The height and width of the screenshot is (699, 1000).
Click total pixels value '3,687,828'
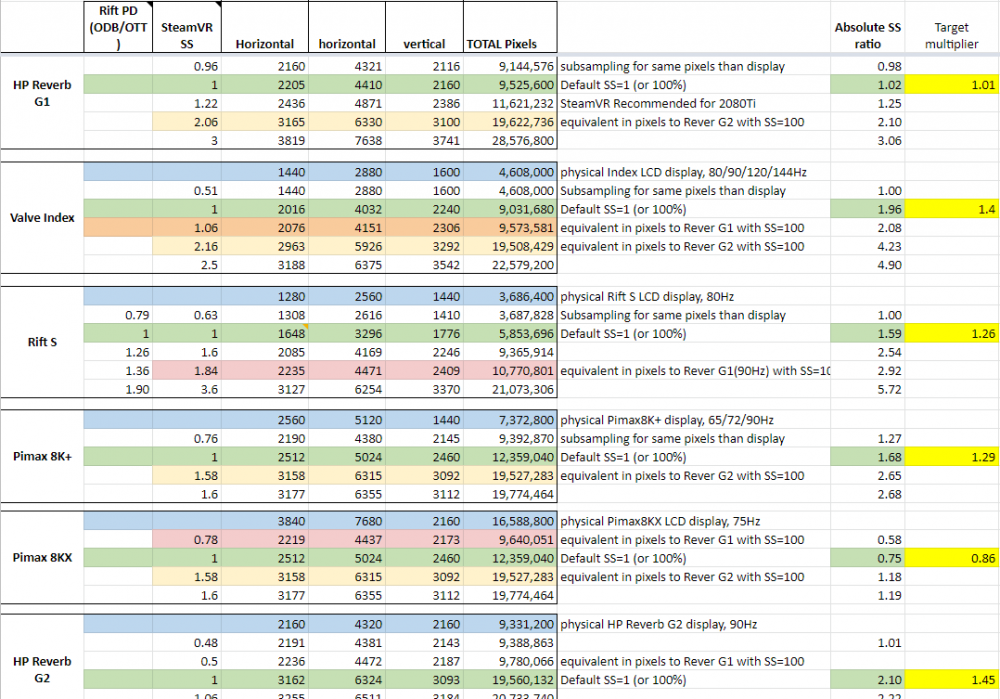point(510,315)
